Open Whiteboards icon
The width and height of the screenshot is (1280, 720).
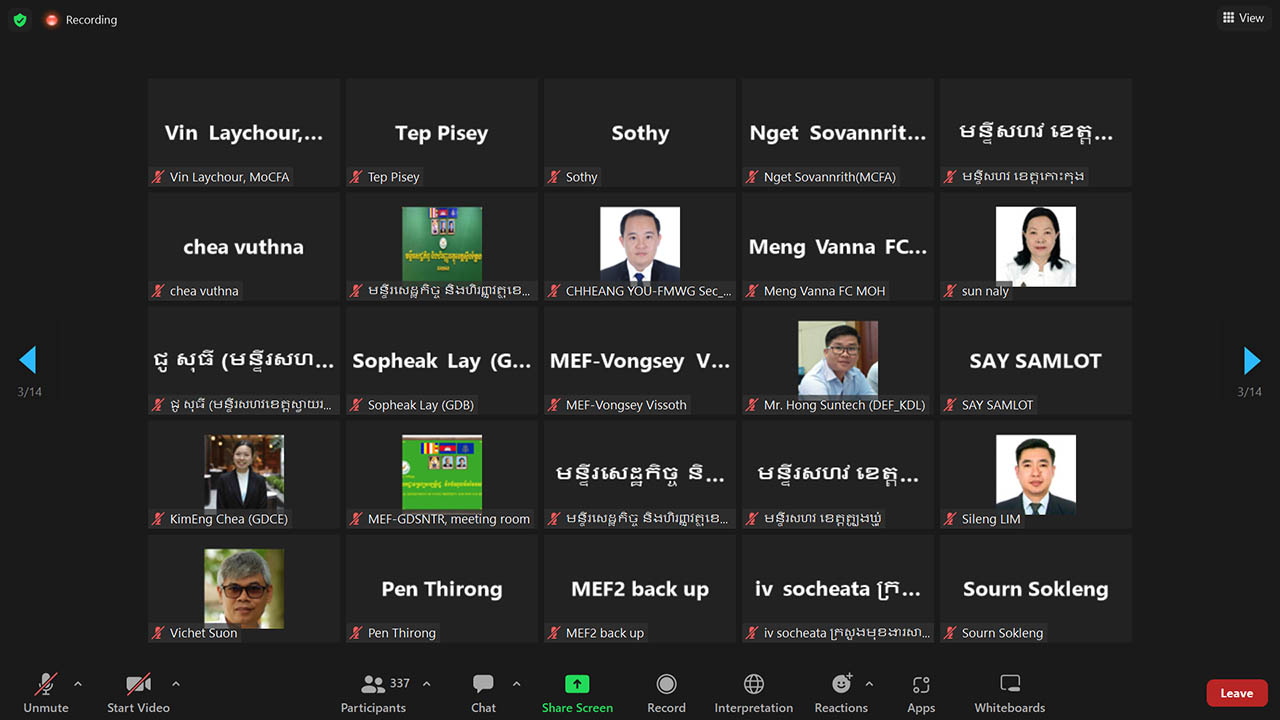tap(1010, 684)
